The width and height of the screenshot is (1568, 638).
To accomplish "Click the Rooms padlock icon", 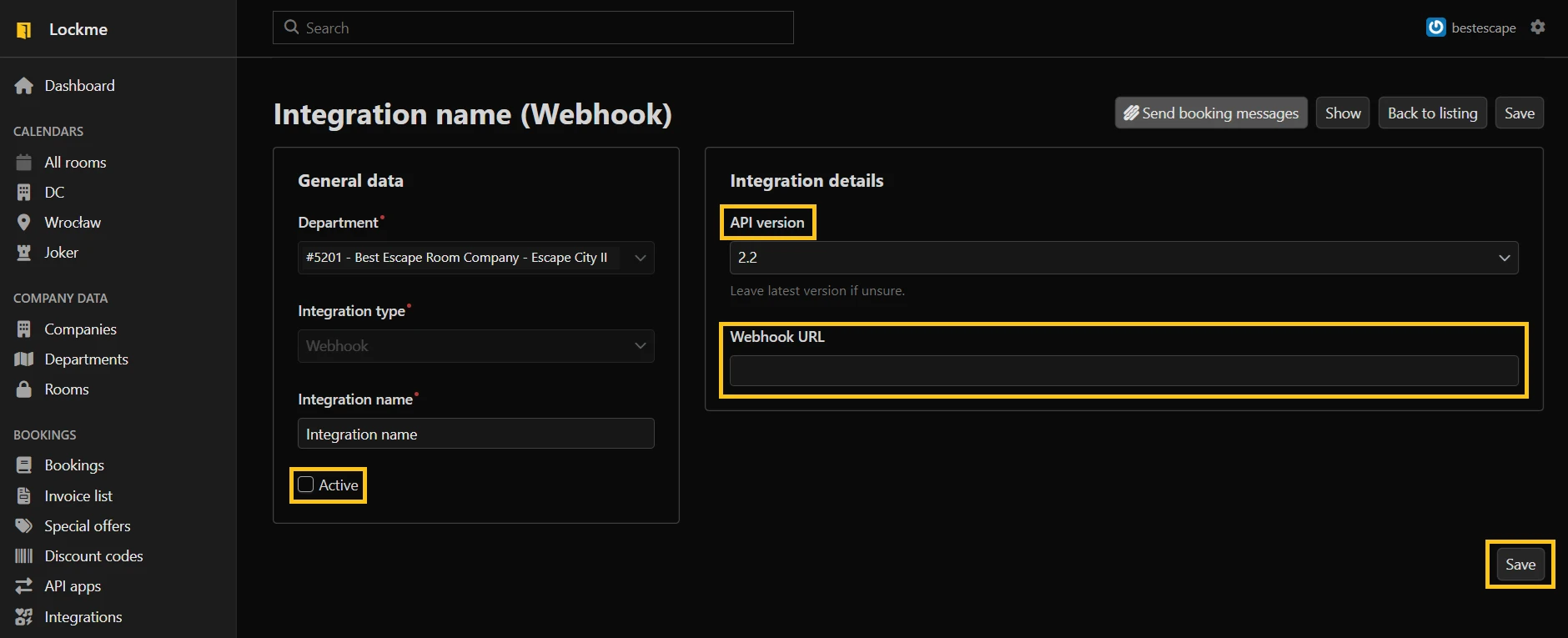I will coord(24,389).
